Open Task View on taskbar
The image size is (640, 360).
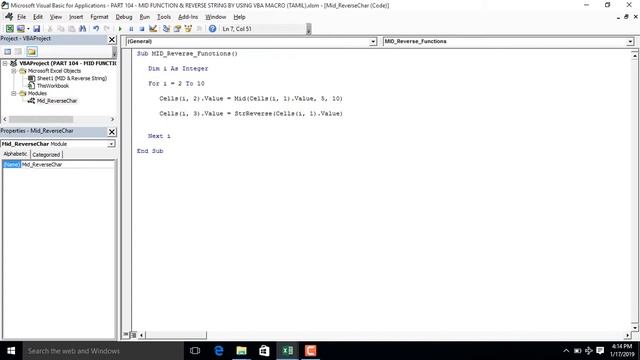[195, 351]
